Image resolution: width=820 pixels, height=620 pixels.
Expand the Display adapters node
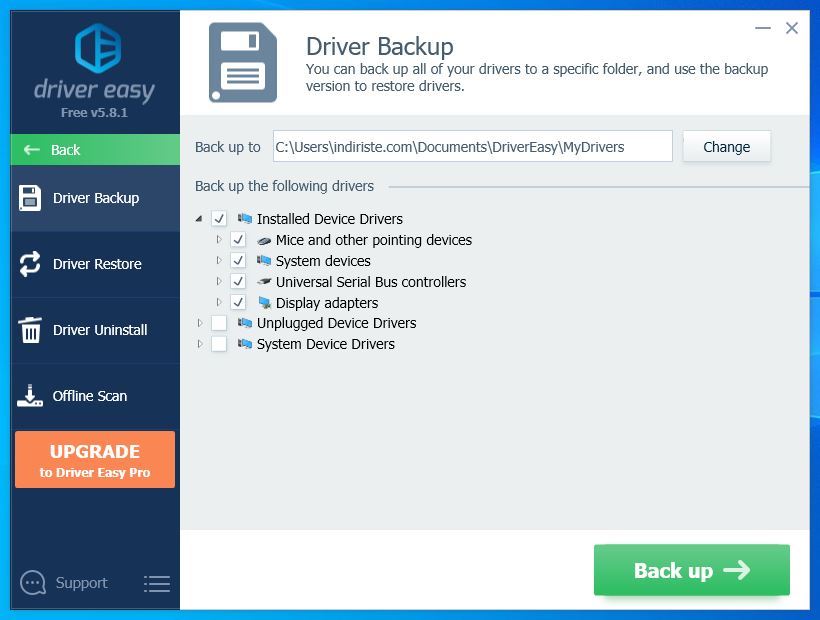(219, 302)
